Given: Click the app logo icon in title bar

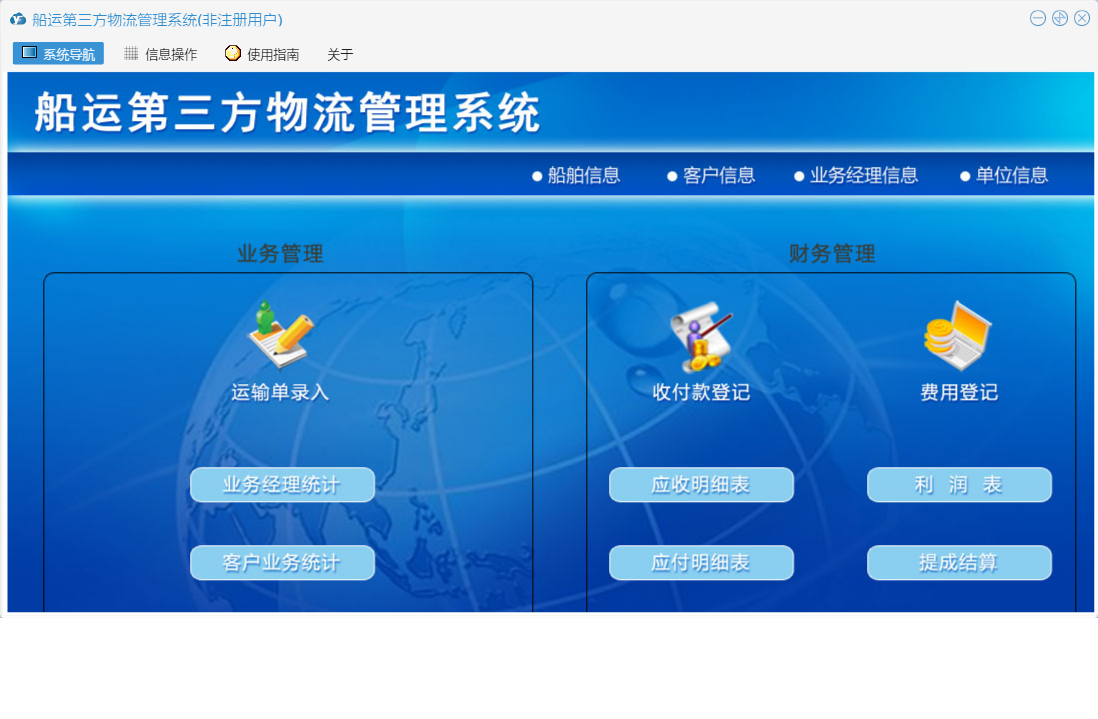Looking at the screenshot, I should click(x=18, y=19).
